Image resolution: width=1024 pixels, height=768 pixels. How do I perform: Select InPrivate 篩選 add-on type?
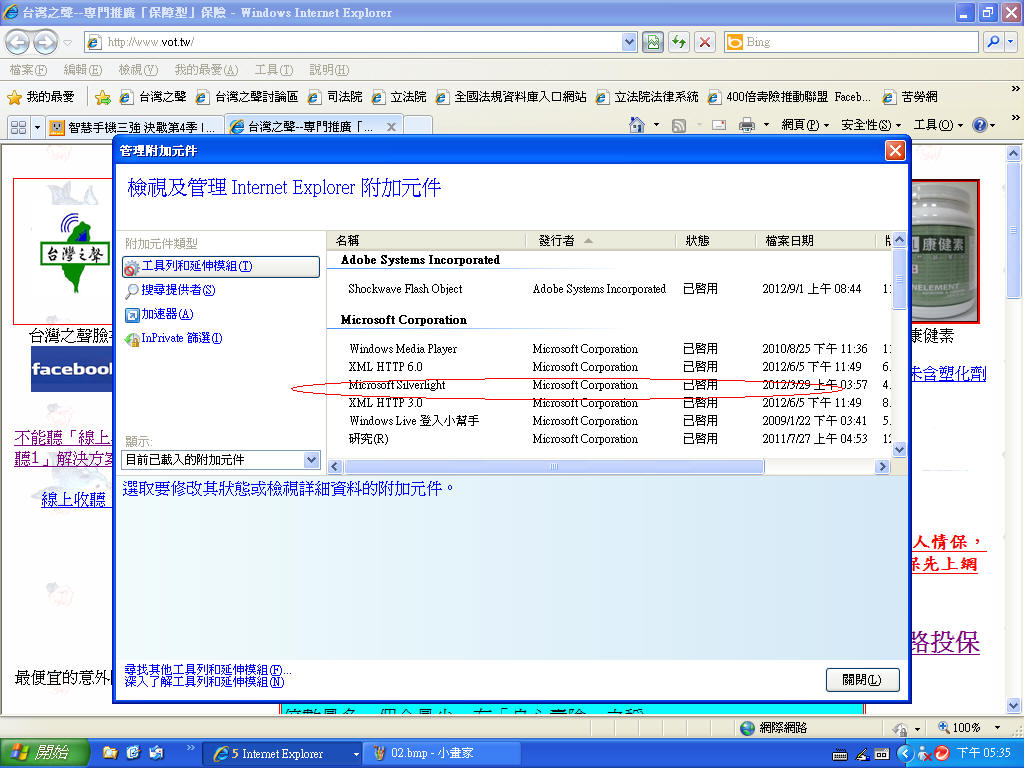point(173,338)
